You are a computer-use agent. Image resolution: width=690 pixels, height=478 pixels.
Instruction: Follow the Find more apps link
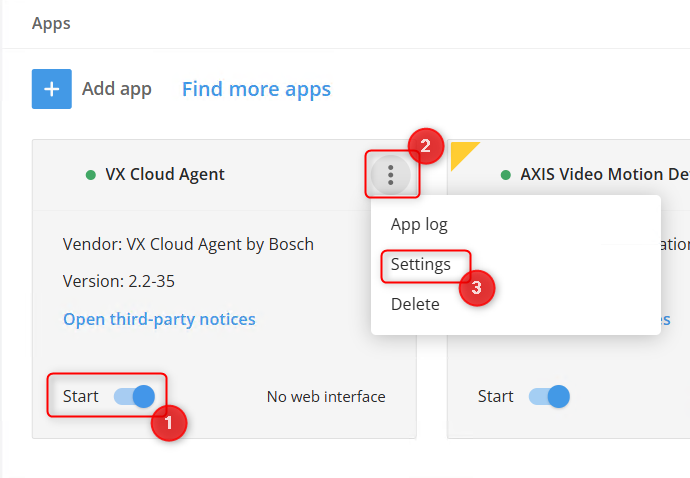pyautogui.click(x=256, y=89)
